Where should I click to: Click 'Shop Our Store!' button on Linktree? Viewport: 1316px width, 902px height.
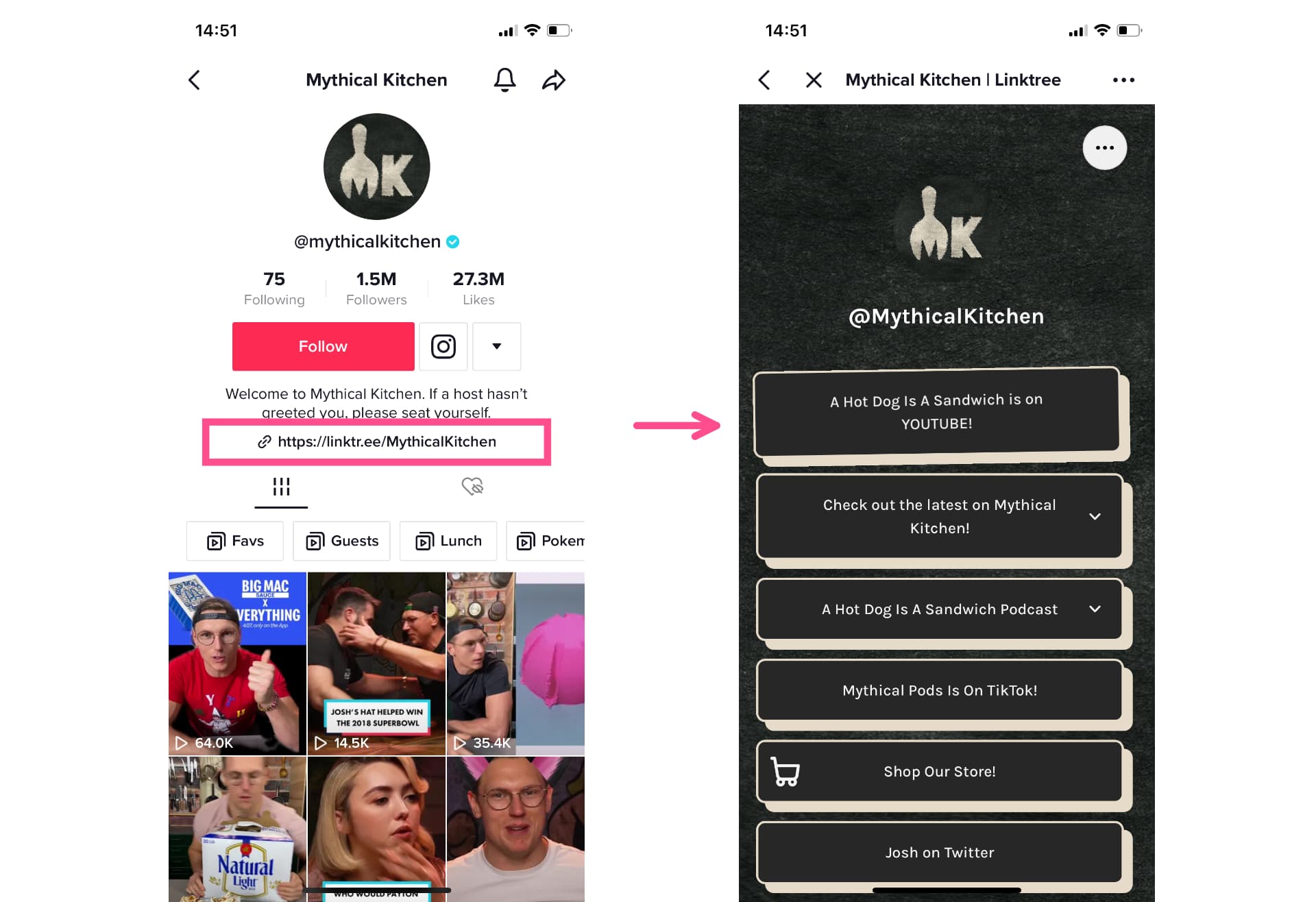[939, 771]
